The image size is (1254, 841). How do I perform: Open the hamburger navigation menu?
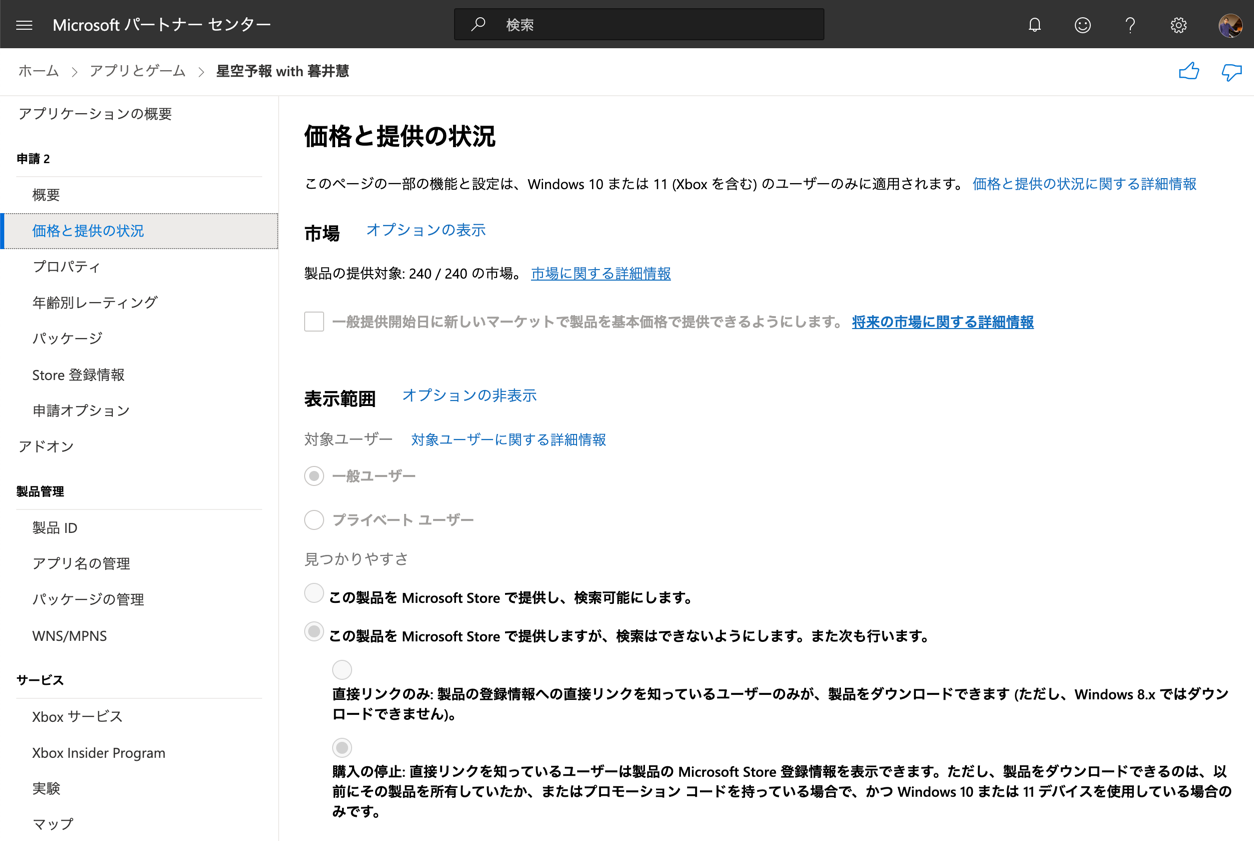pos(24,24)
